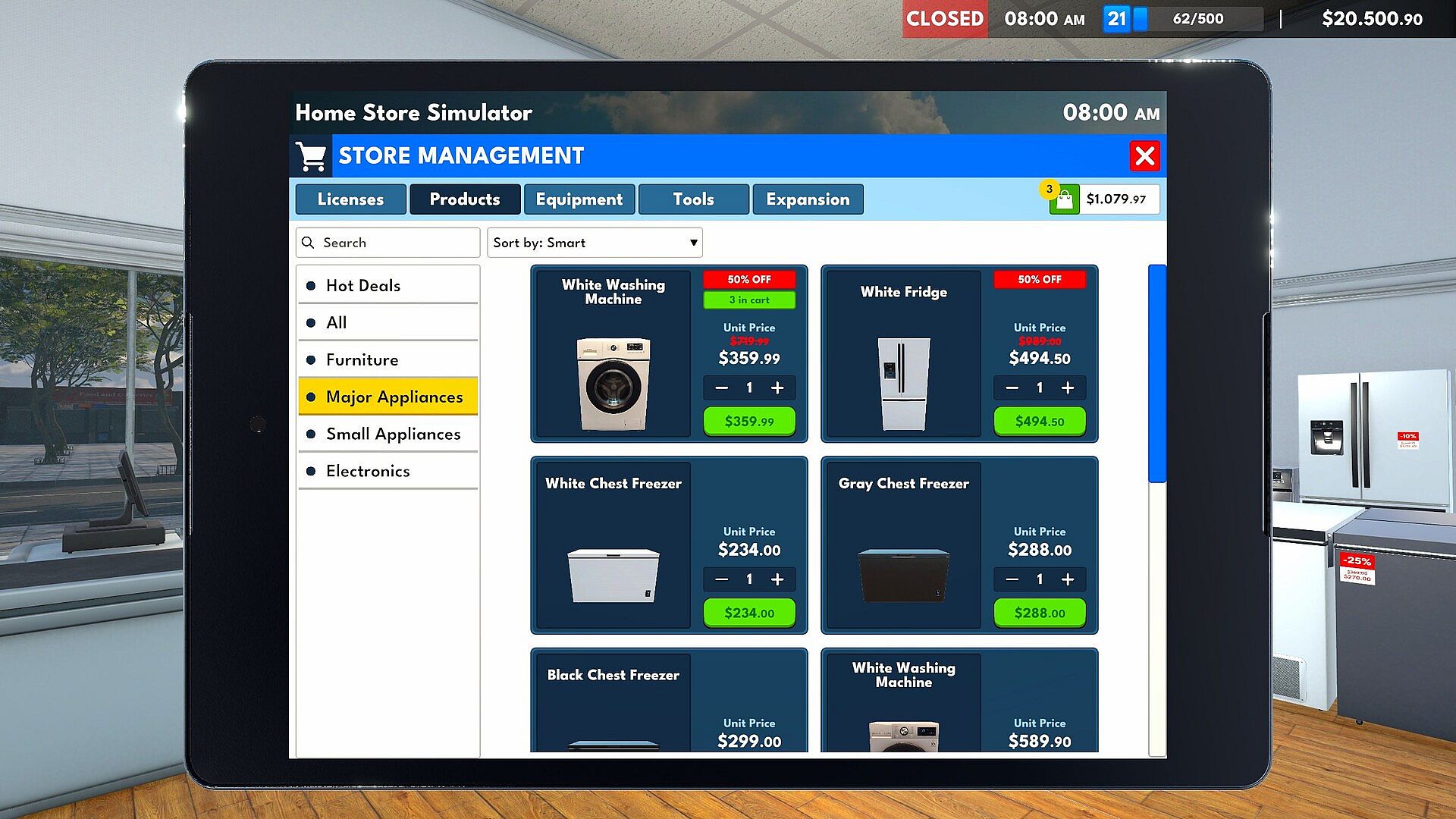Image resolution: width=1456 pixels, height=819 pixels.
Task: Add White Fridge for $494.50
Action: point(1039,422)
